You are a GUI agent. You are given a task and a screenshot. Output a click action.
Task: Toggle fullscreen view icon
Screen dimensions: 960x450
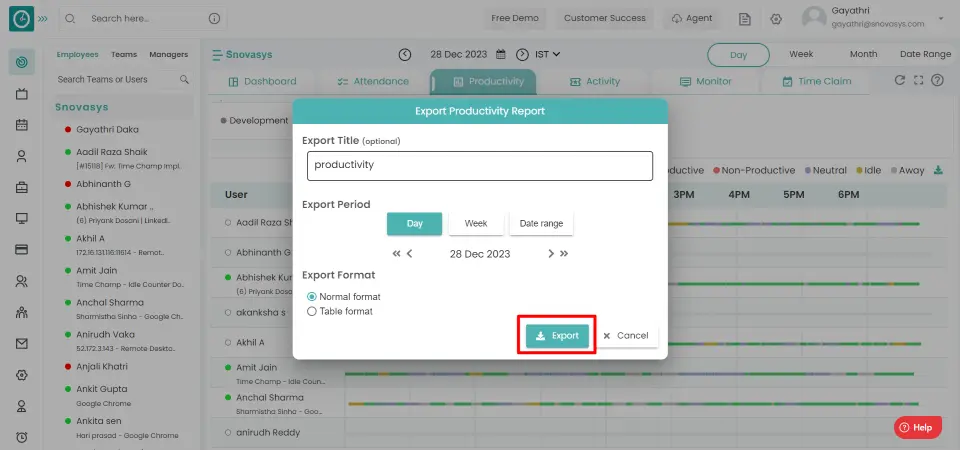pos(918,80)
